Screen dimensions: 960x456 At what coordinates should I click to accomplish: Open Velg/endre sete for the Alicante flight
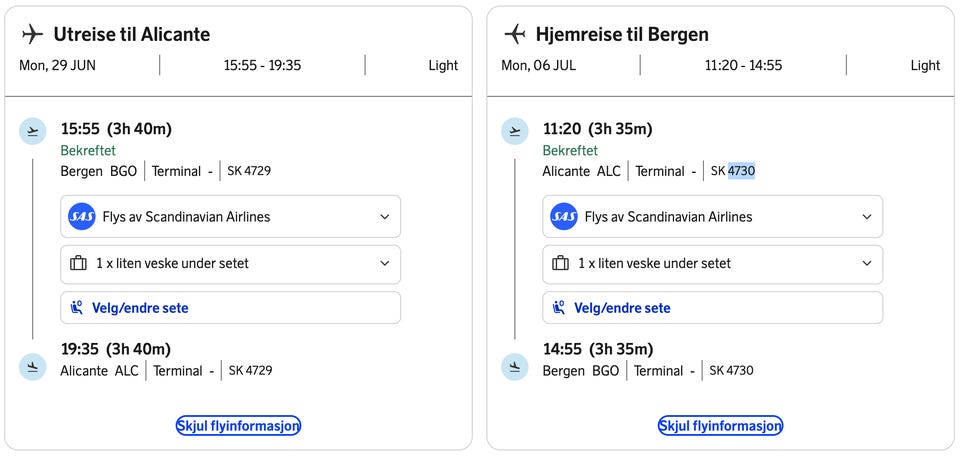[140, 308]
